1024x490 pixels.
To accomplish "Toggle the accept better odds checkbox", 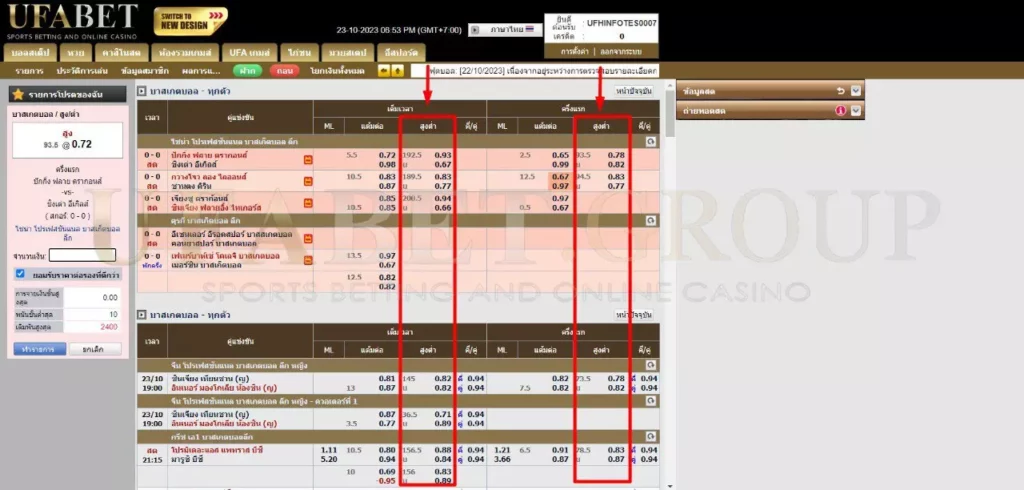I will click(x=20, y=273).
